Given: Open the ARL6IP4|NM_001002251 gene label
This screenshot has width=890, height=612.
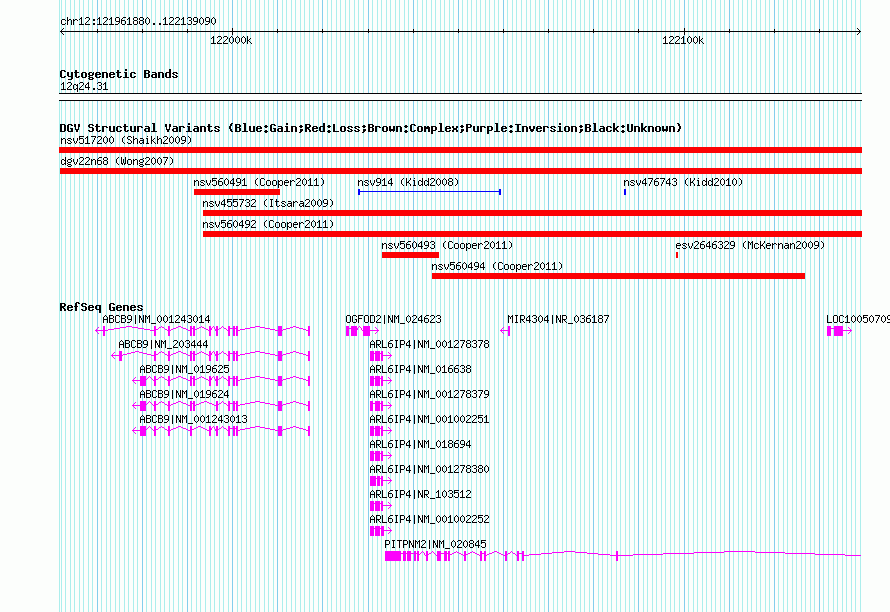Looking at the screenshot, I should pyautogui.click(x=429, y=420).
